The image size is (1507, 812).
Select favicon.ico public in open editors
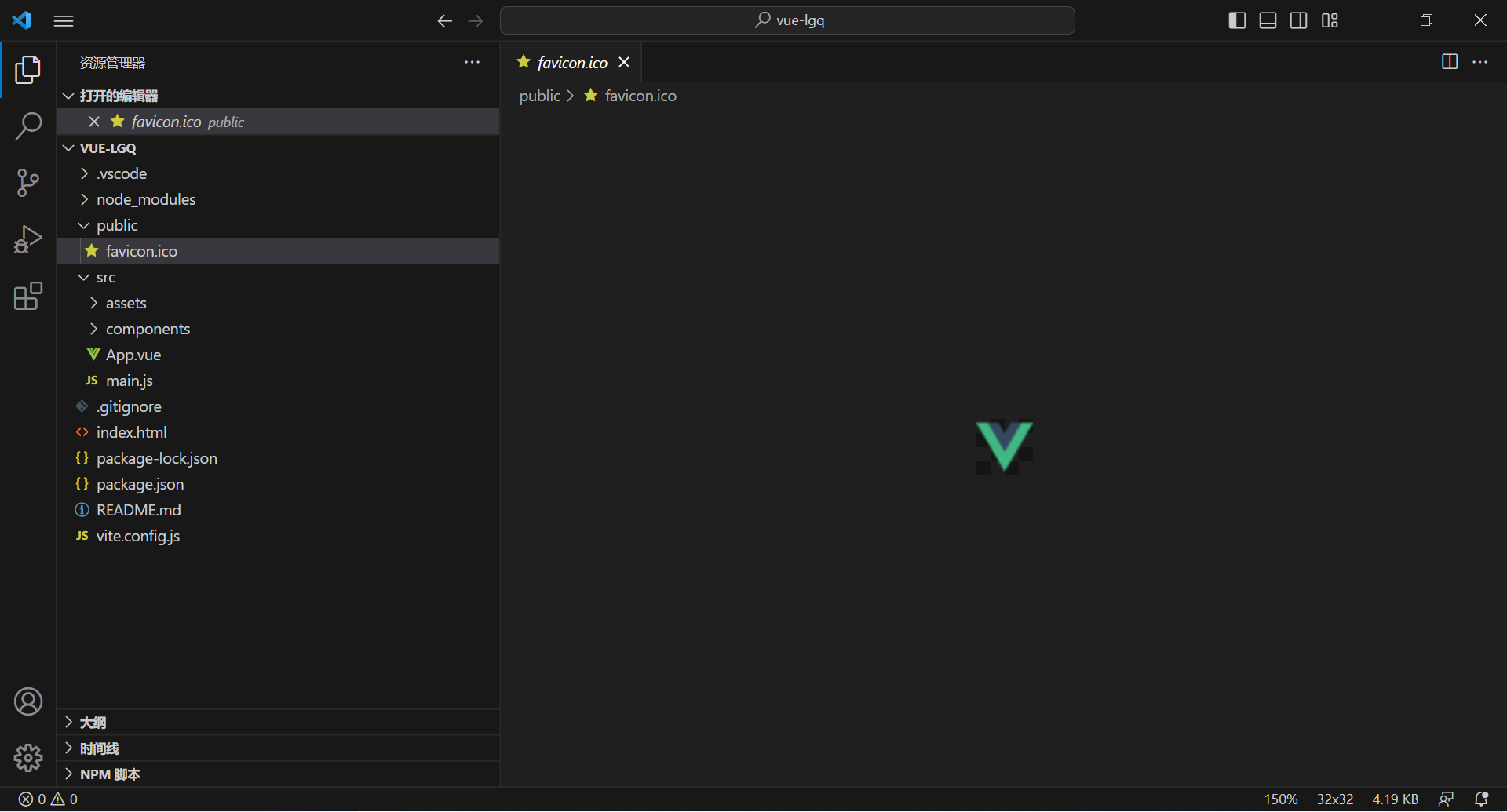[278, 122]
